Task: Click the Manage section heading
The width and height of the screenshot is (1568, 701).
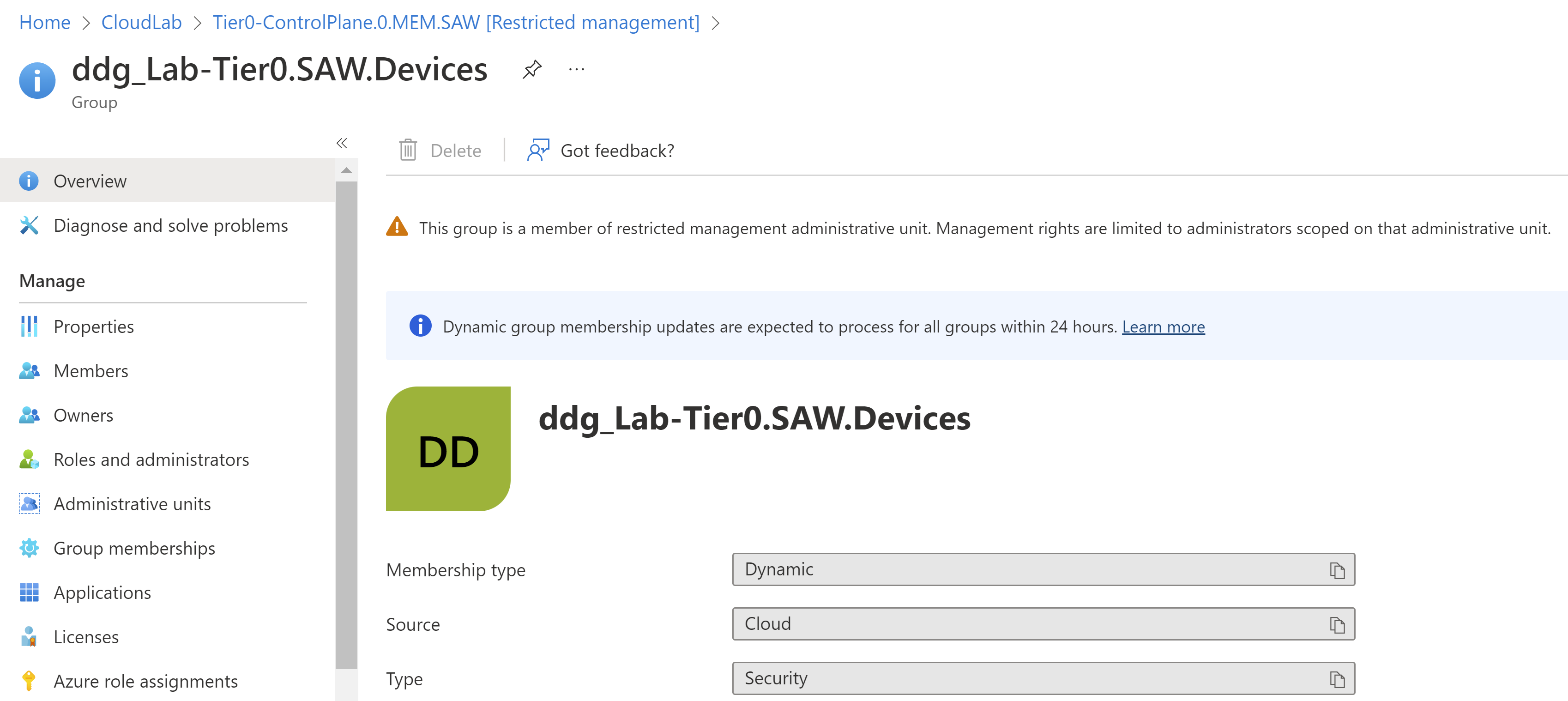Action: point(52,281)
